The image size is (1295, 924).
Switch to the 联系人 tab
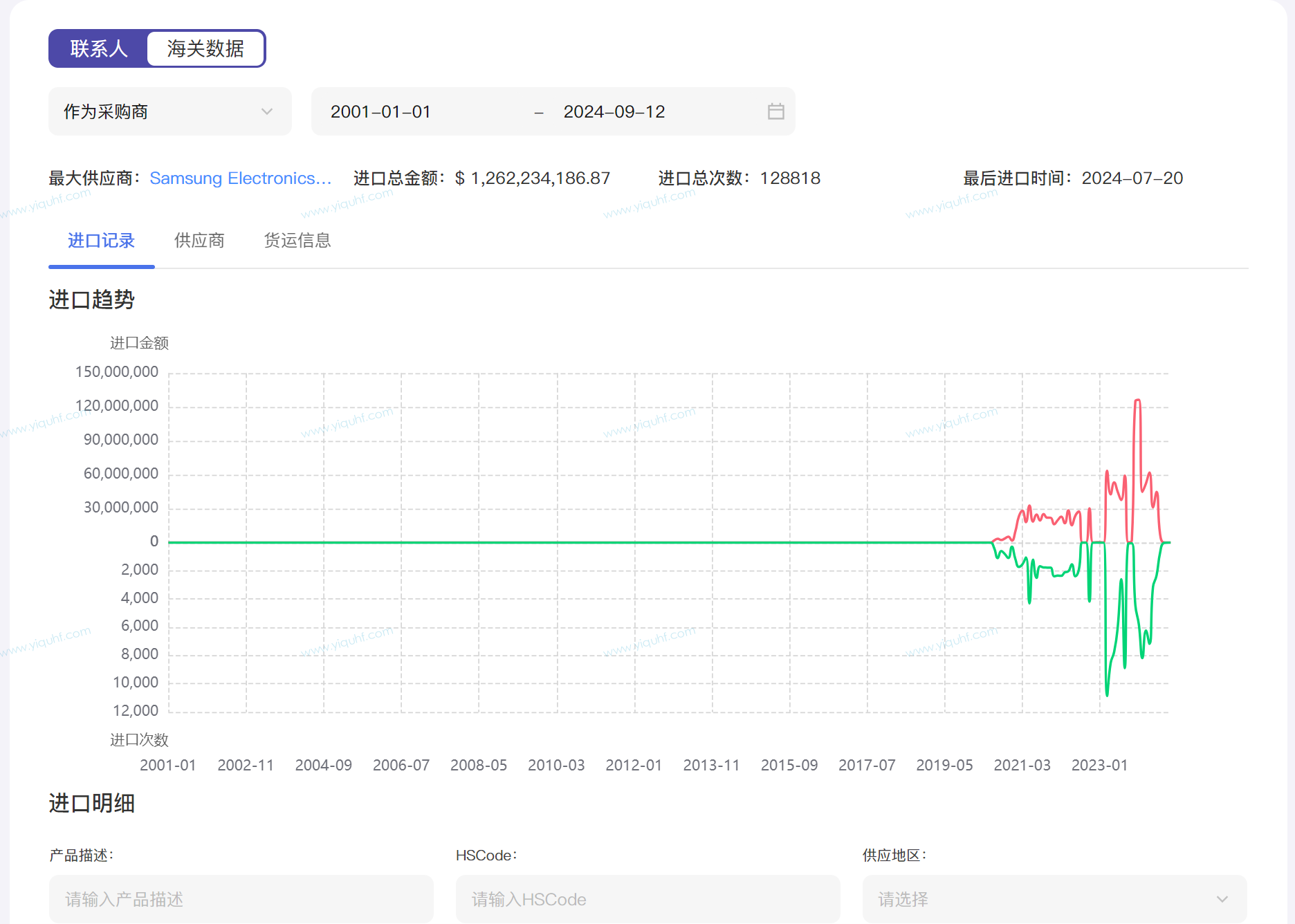[x=98, y=48]
